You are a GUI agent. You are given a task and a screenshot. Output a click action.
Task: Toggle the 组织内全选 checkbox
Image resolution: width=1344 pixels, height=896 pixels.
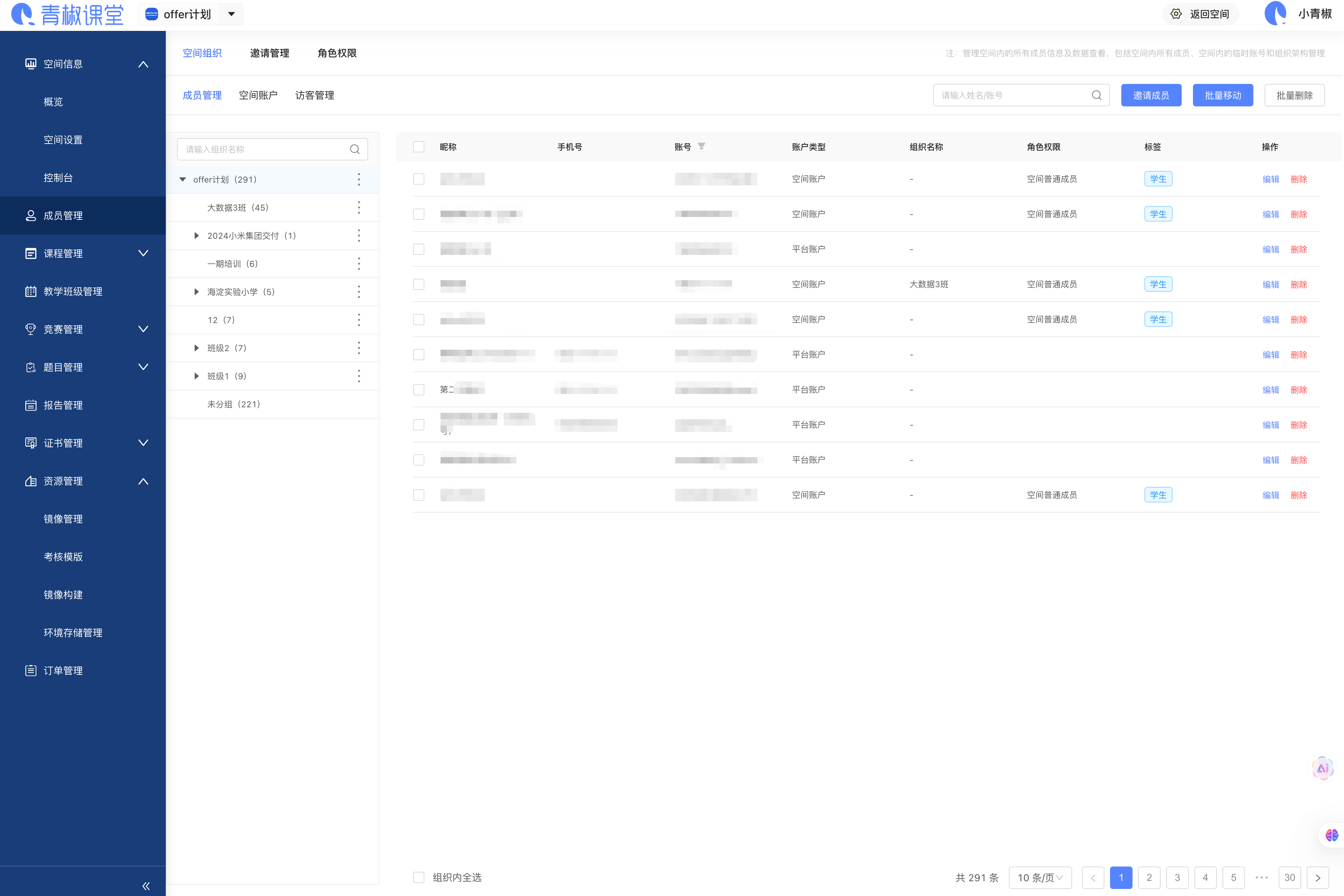coord(418,877)
